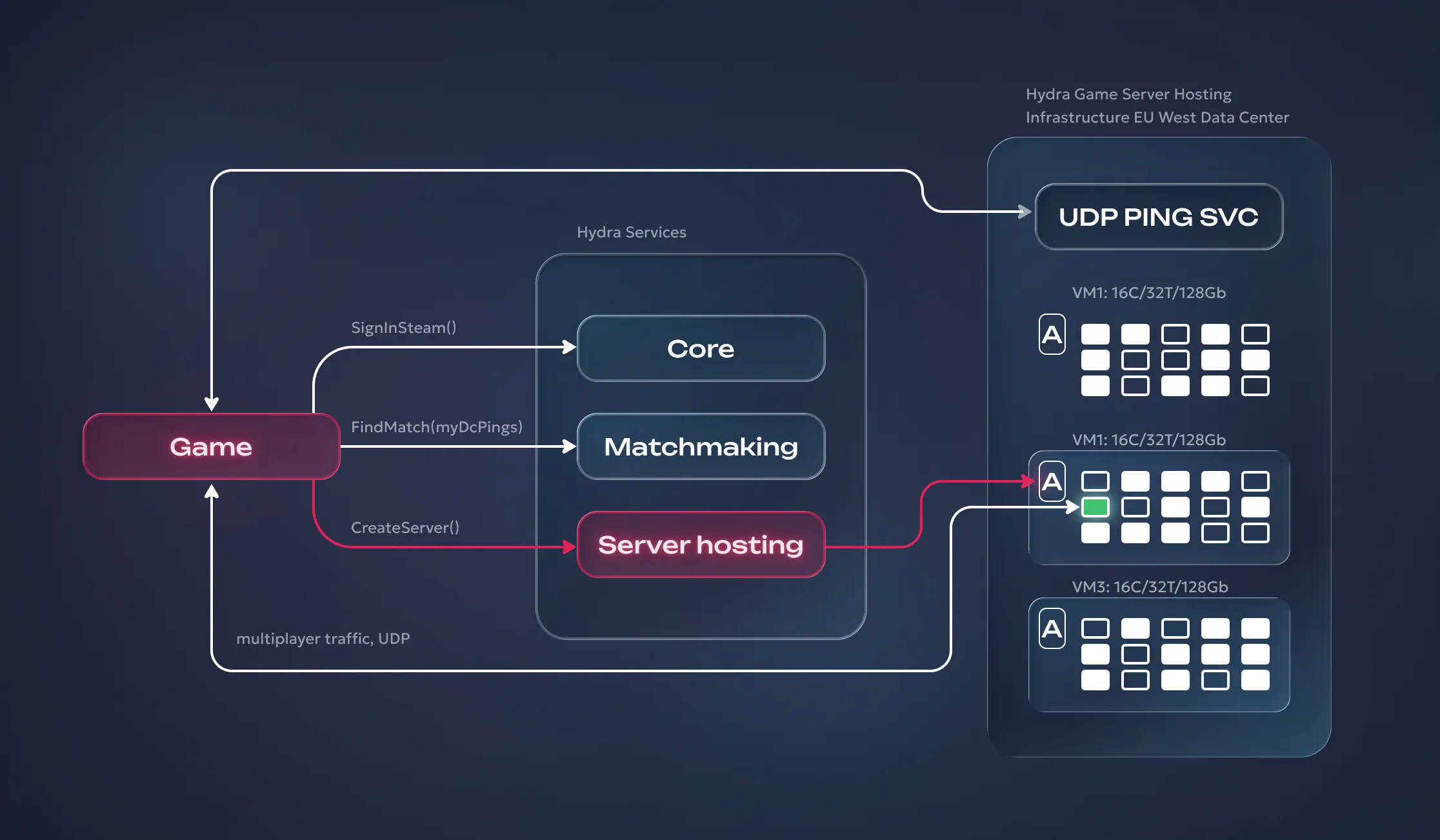Viewport: 1440px width, 840px height.
Task: Click the VM3: 16C/32T/128Gb label
Action: (x=1150, y=587)
